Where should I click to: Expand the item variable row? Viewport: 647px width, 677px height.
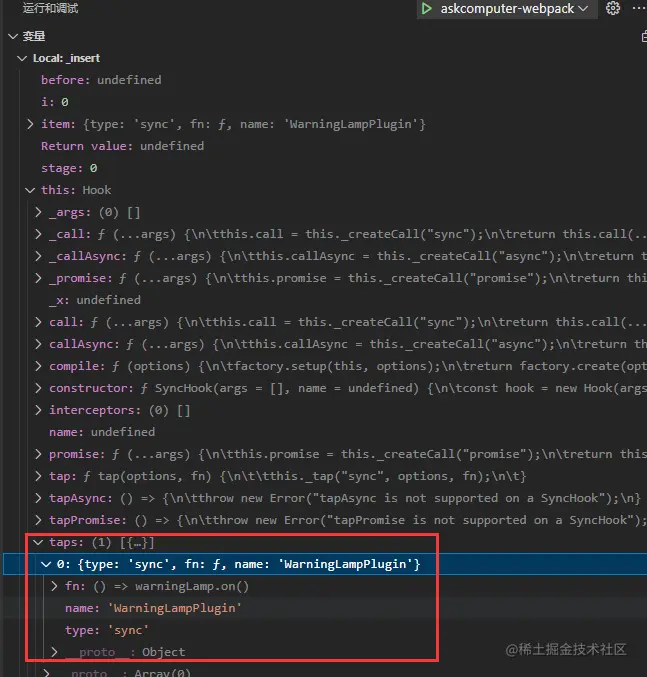coord(30,124)
